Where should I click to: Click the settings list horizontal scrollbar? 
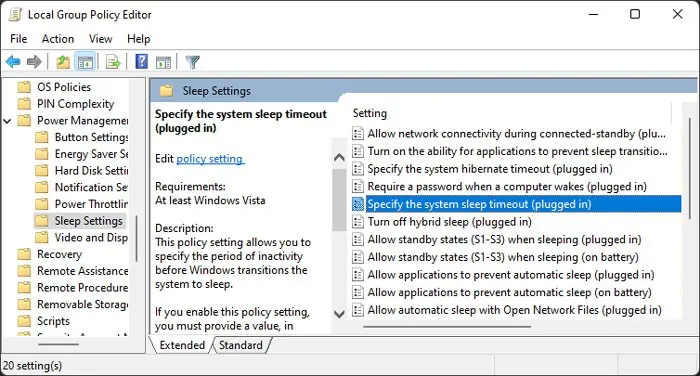coord(447,326)
